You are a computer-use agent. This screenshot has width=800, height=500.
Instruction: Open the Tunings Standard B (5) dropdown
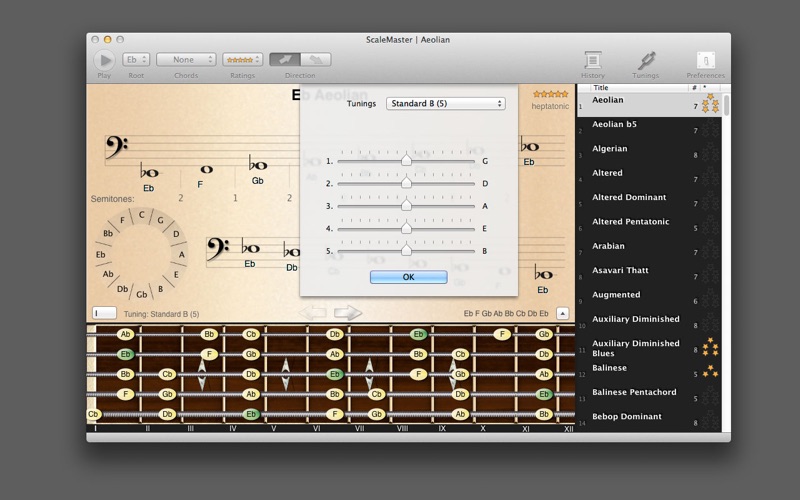445,104
